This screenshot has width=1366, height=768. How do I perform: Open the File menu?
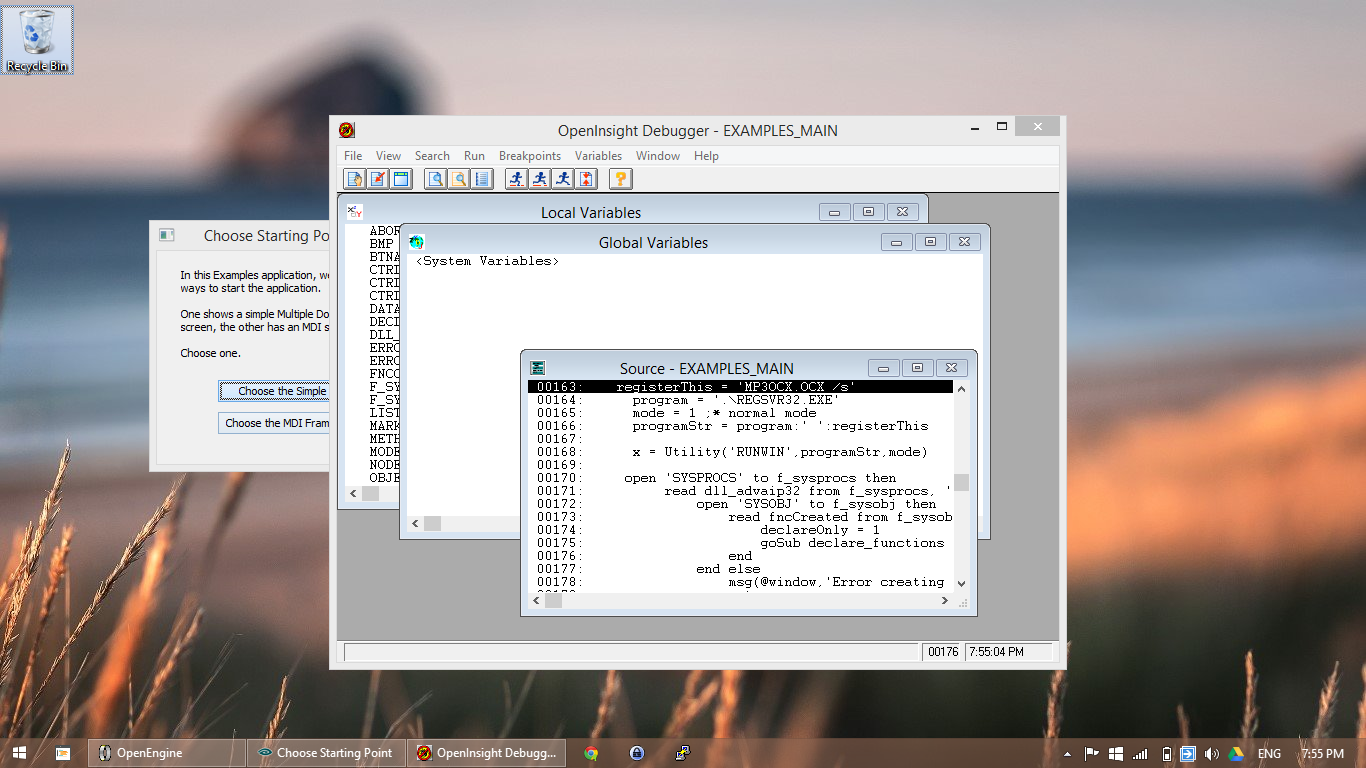point(353,156)
